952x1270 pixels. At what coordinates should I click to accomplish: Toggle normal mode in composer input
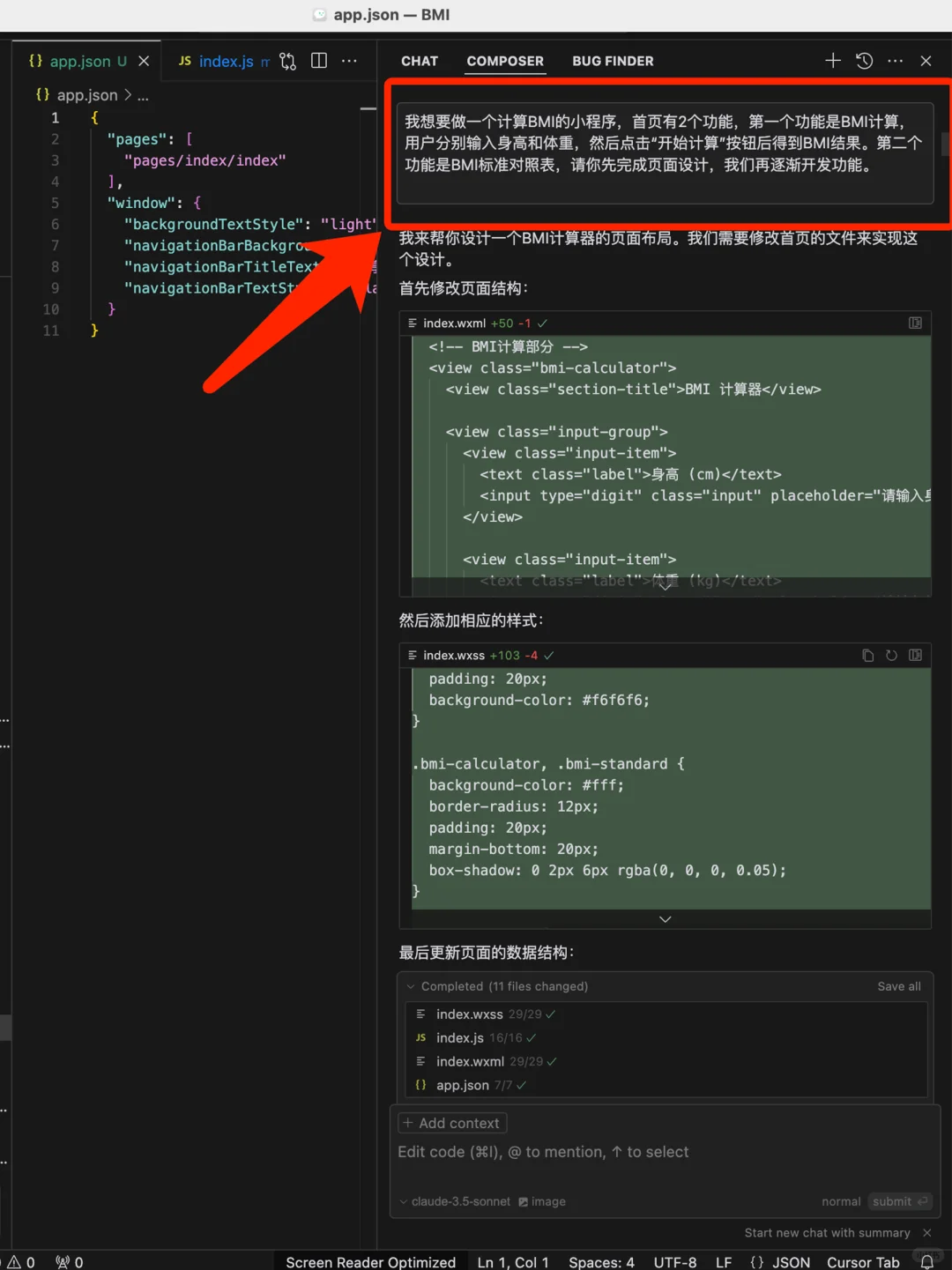point(841,1201)
